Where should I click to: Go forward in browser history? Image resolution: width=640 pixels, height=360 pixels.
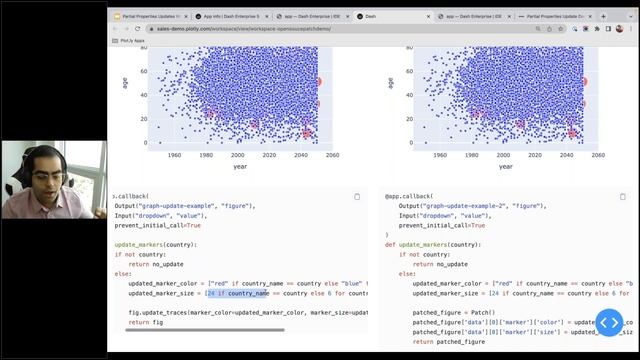(x=127, y=29)
